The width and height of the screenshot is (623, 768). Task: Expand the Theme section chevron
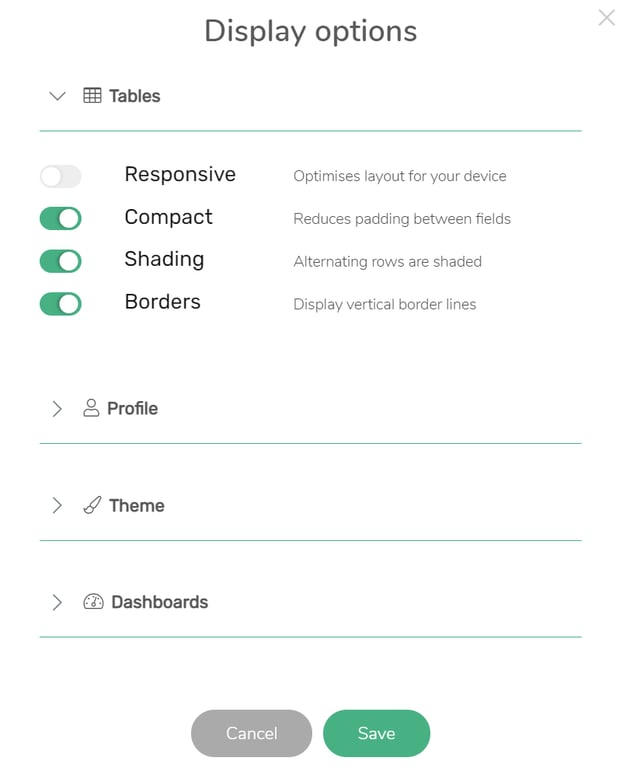(57, 505)
